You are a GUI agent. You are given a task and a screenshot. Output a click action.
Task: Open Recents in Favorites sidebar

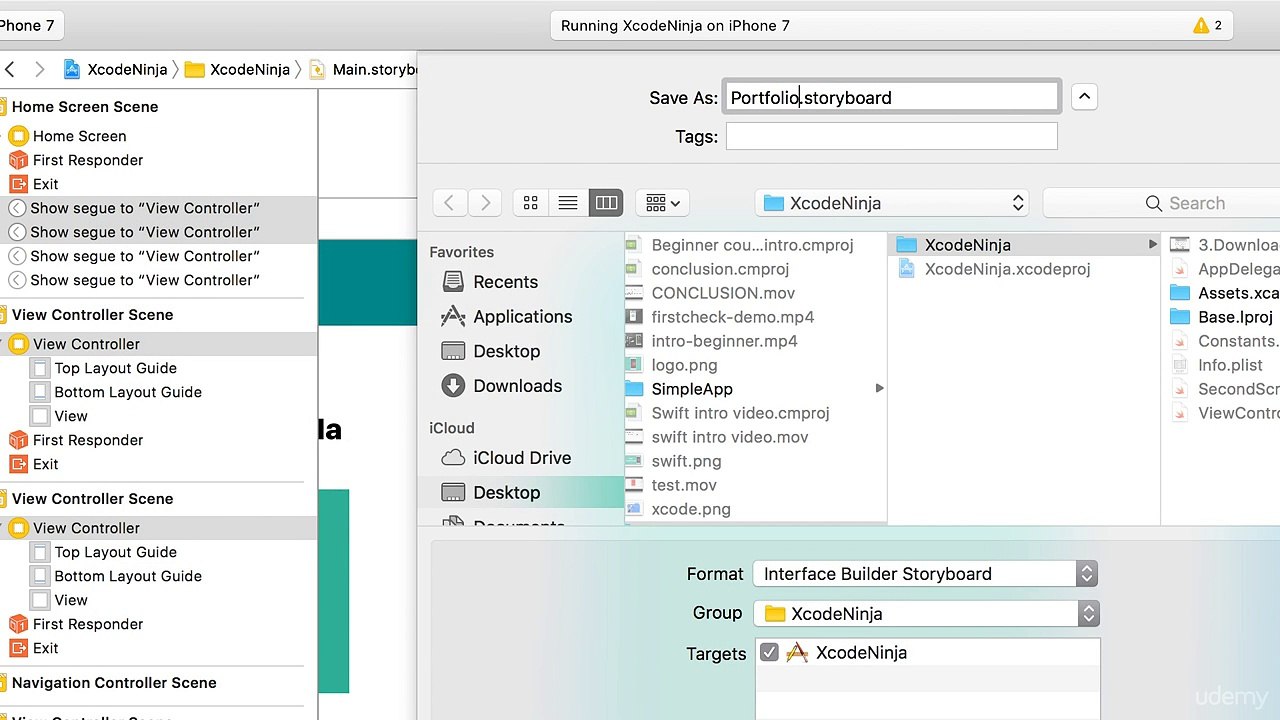coord(505,282)
